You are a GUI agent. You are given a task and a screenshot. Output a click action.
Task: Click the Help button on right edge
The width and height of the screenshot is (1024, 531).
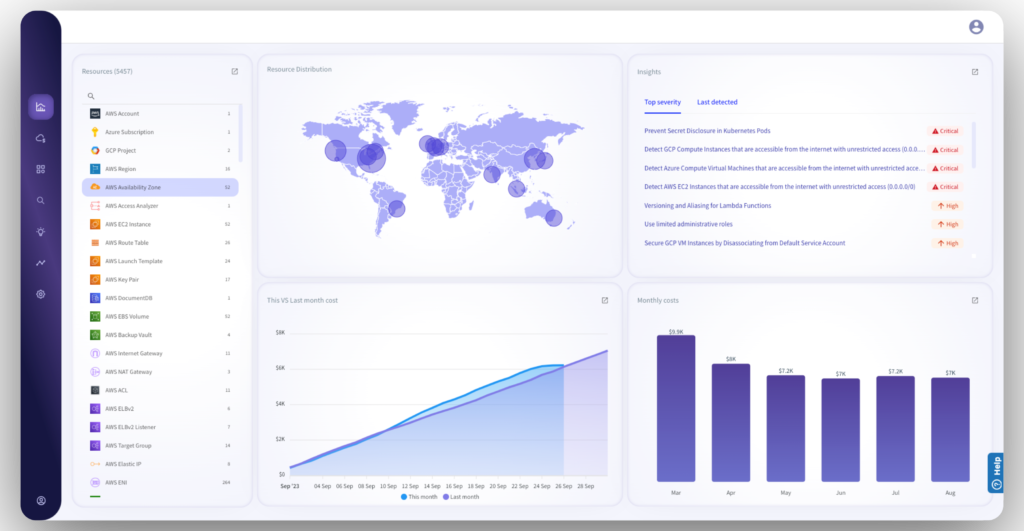point(996,473)
